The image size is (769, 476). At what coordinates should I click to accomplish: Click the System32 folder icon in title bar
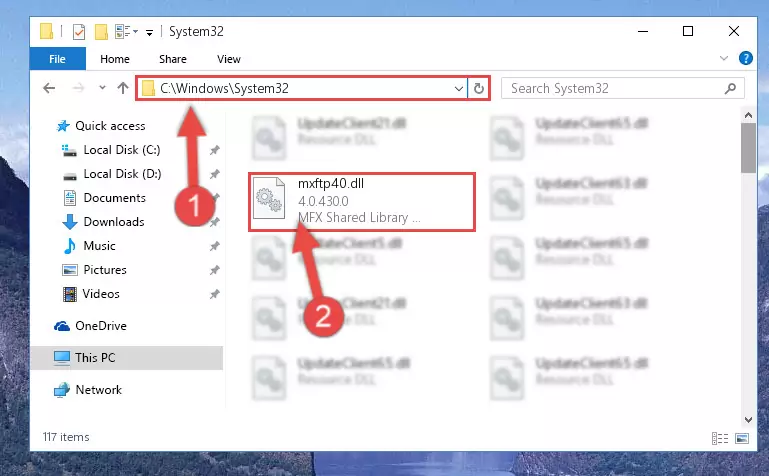[47, 31]
